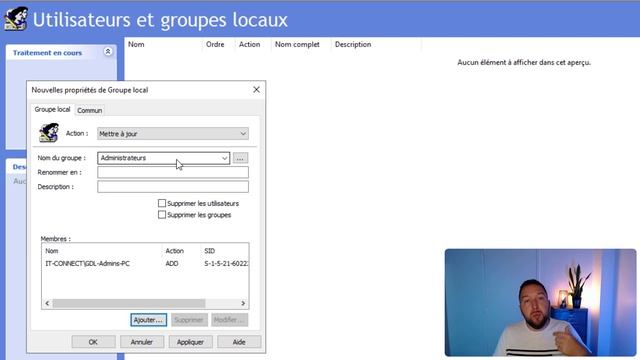The image size is (640, 360).
Task: Click the Supprimer button below the members list
Action: pos(189,320)
